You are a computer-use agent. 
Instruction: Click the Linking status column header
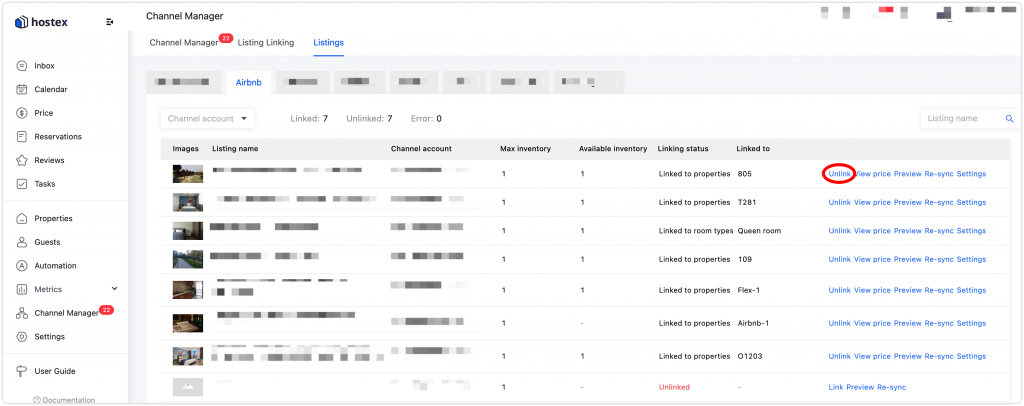click(683, 148)
